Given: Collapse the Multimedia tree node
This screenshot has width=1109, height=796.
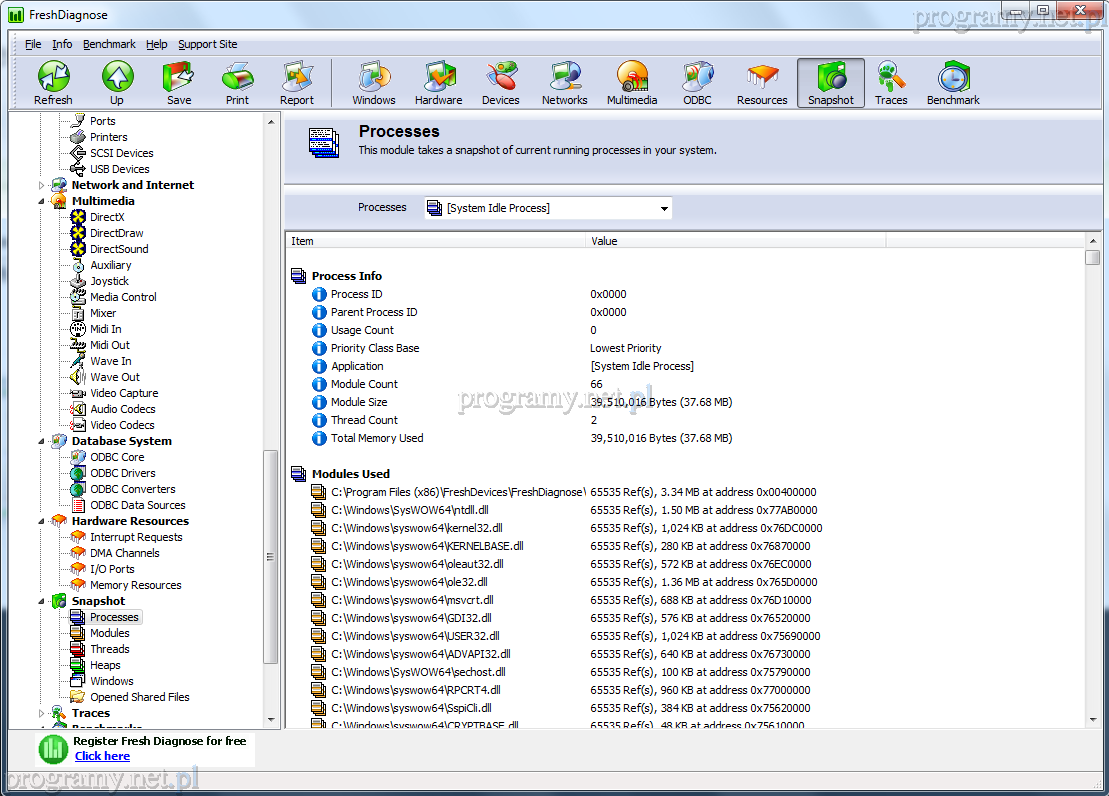Looking at the screenshot, I should (x=42, y=201).
